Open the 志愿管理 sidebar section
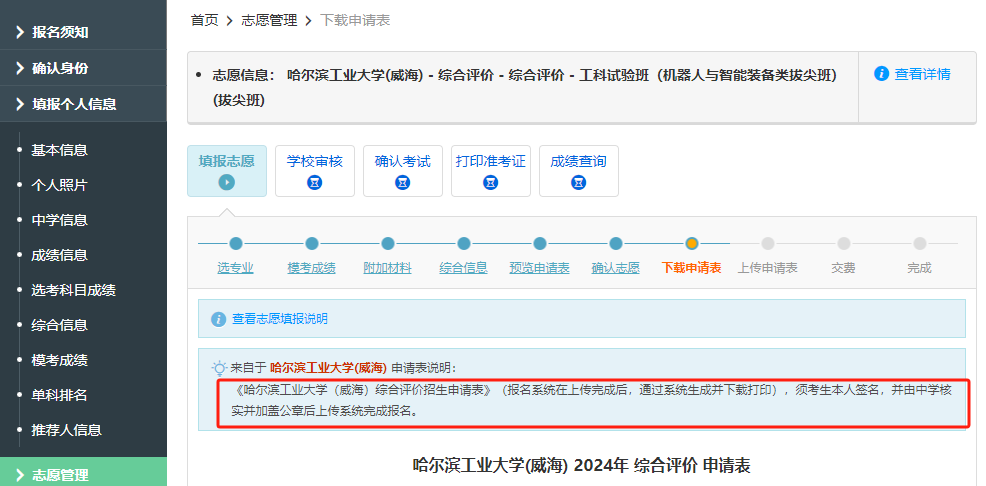 click(83, 473)
